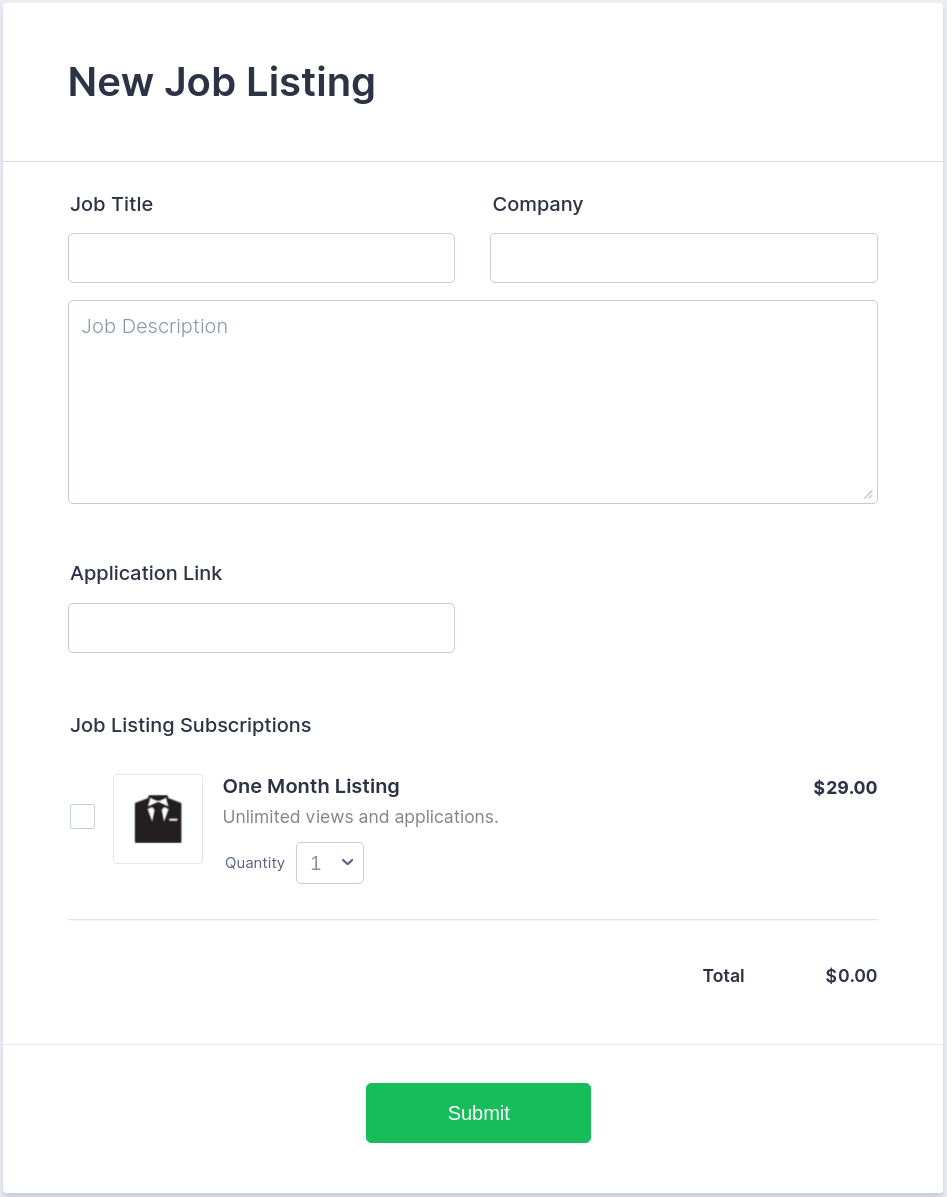Click the Job Listing Subscriptions heading
This screenshot has width=947, height=1197.
point(190,725)
